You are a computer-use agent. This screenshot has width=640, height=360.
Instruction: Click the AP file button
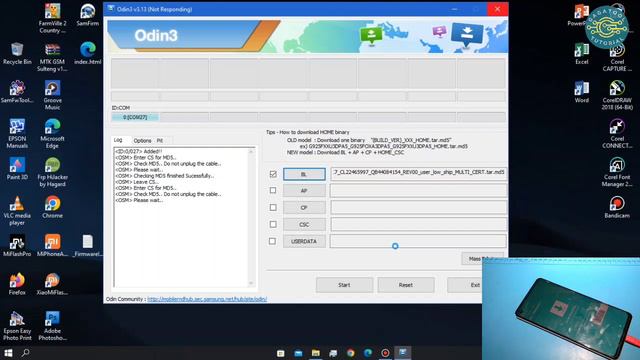[x=304, y=191]
